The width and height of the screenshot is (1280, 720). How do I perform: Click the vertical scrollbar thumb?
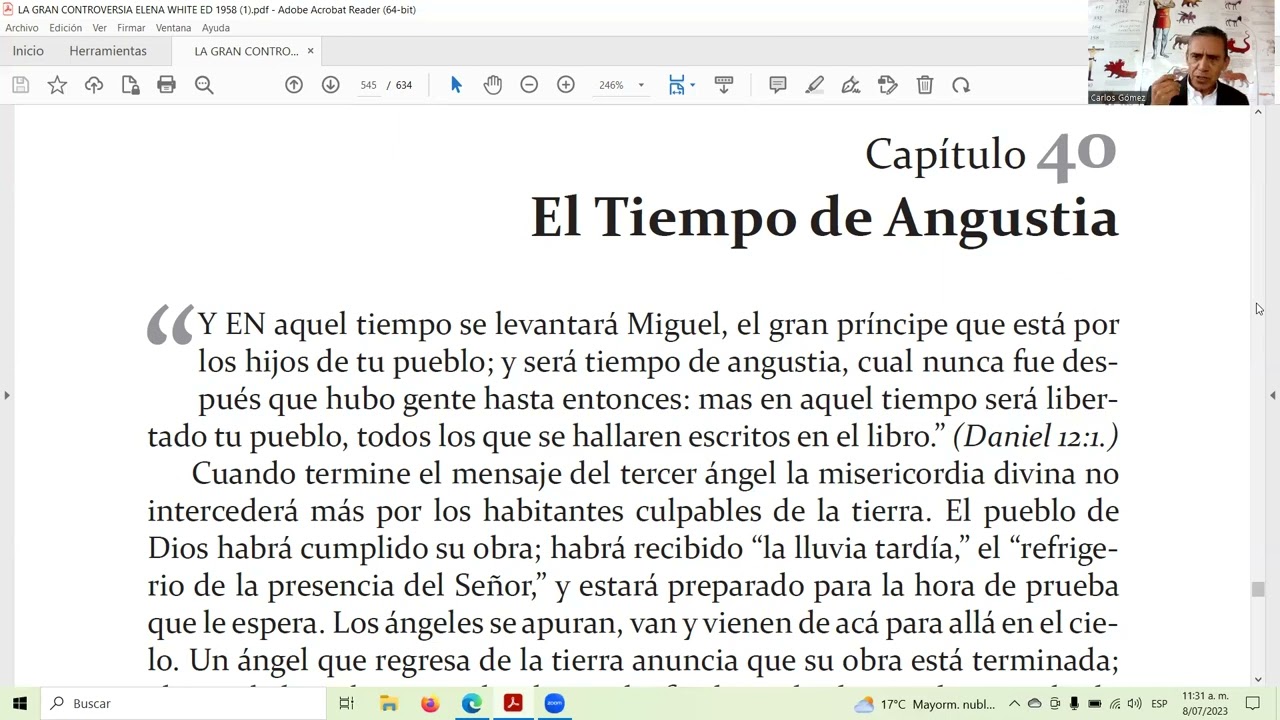pyautogui.click(x=1258, y=590)
